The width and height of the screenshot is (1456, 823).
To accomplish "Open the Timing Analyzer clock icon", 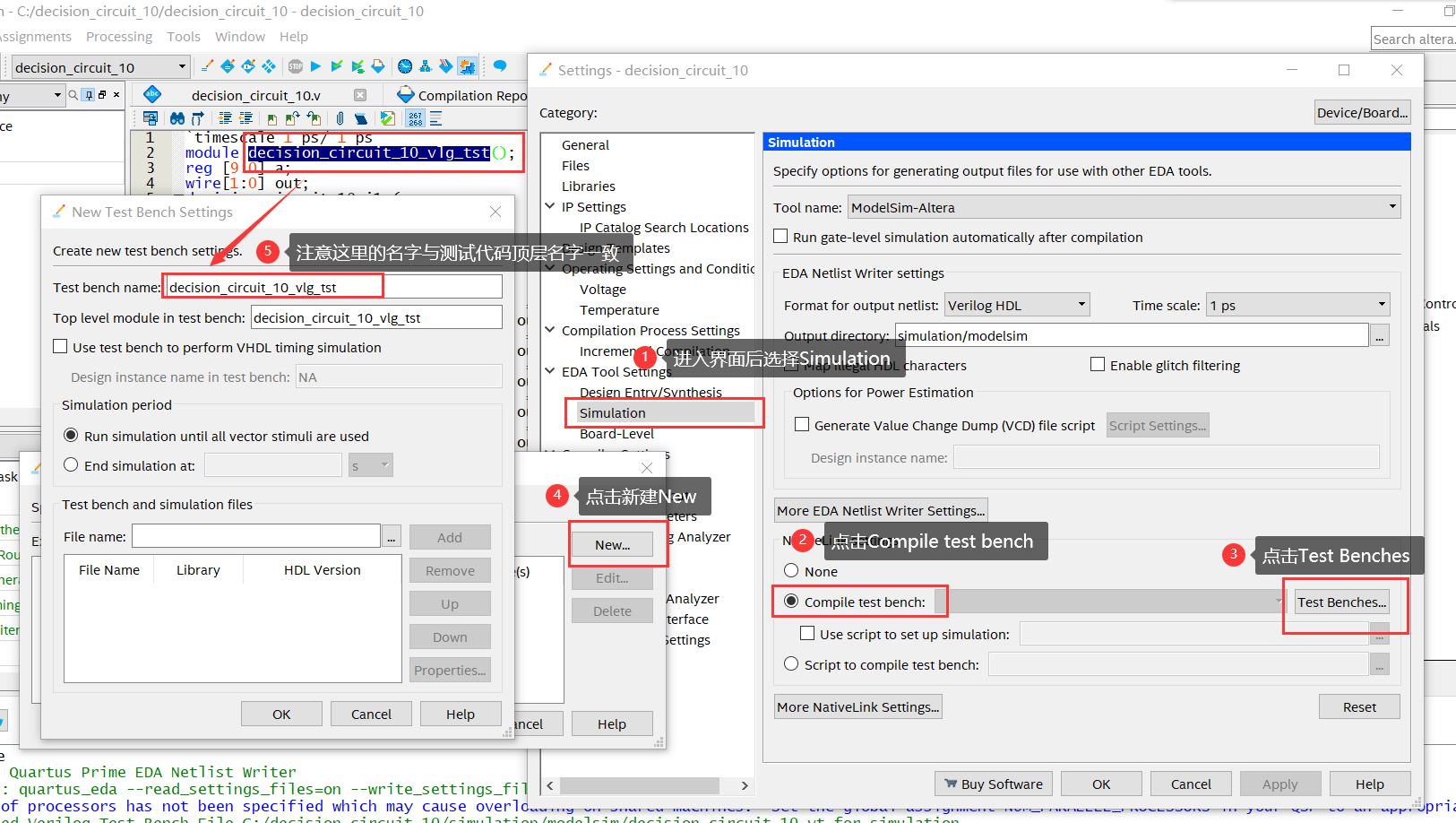I will [x=405, y=66].
